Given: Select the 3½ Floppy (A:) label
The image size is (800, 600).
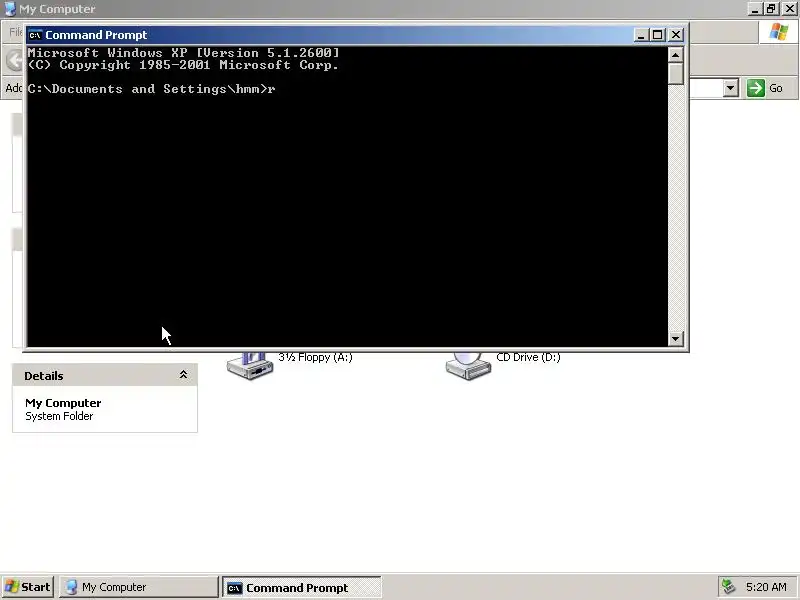Looking at the screenshot, I should point(315,357).
